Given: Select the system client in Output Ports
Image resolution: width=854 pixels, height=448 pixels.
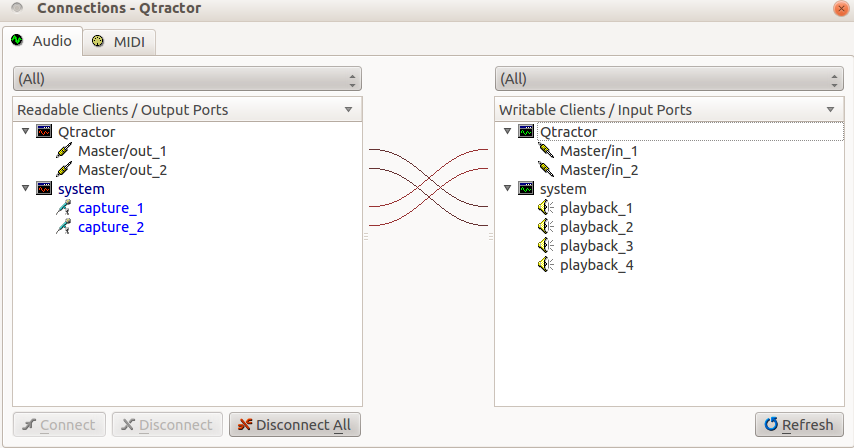Looking at the screenshot, I should [81, 189].
